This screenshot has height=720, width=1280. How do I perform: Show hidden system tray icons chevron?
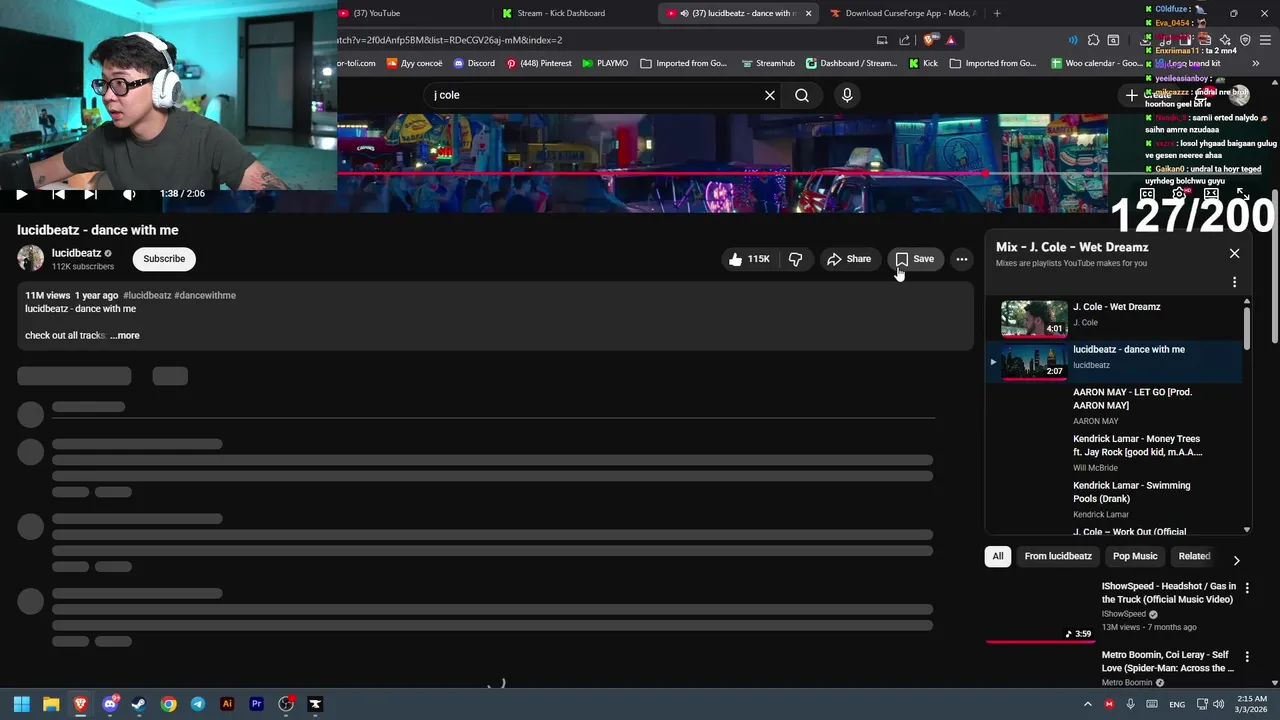pos(1088,704)
